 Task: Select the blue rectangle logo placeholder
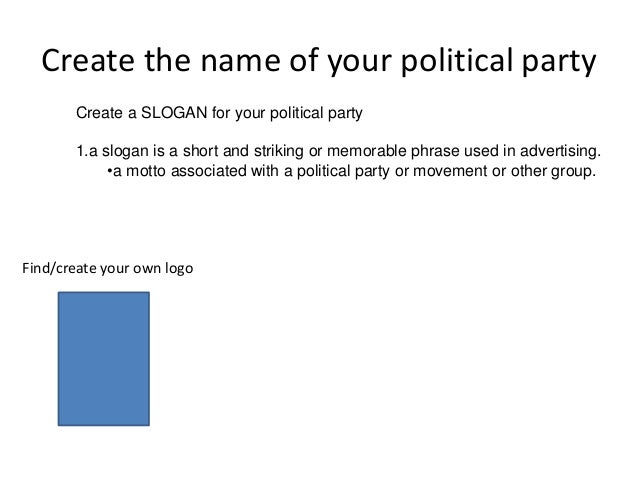[104, 358]
